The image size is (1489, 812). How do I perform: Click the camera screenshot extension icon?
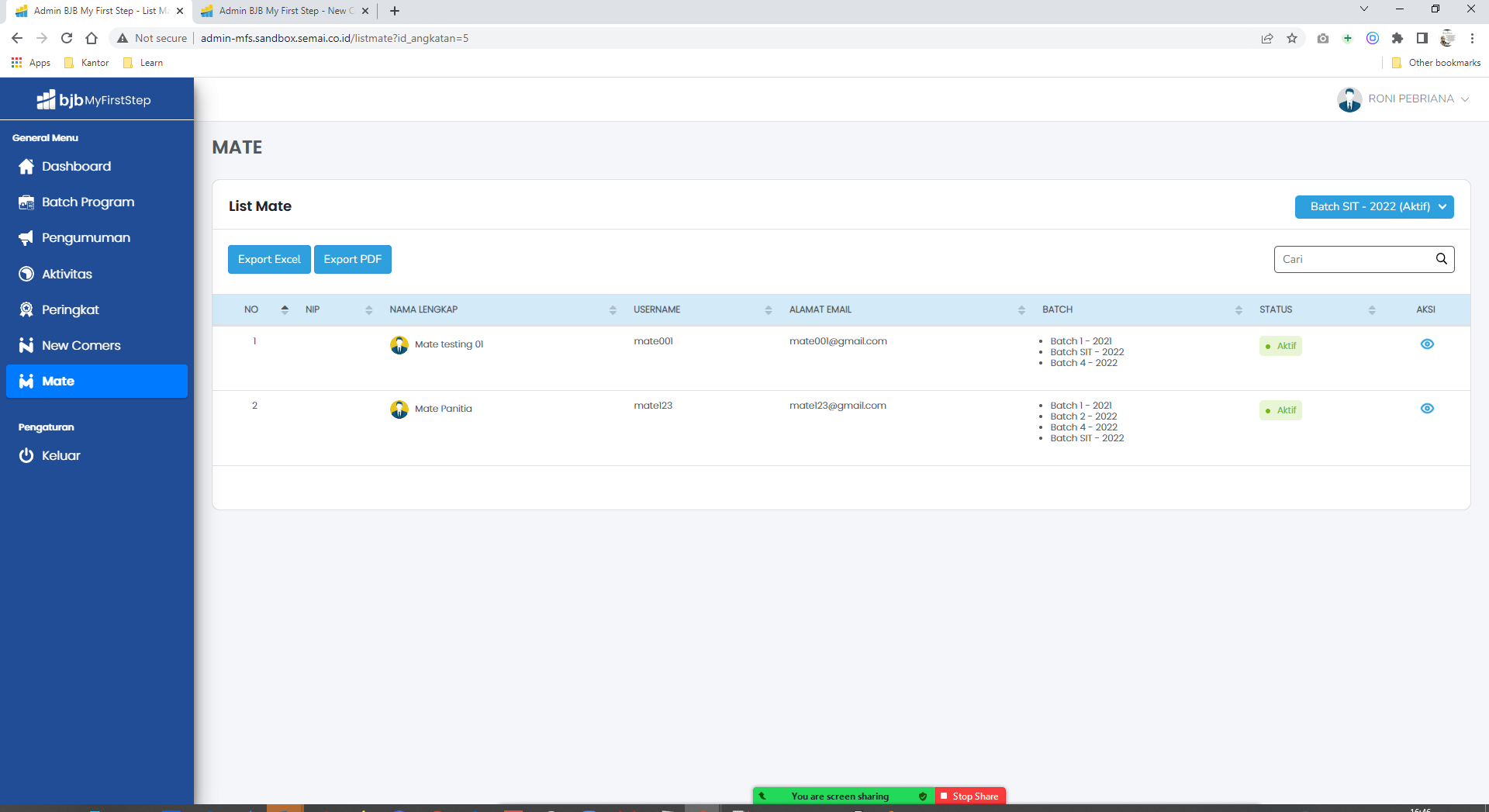(x=1323, y=38)
